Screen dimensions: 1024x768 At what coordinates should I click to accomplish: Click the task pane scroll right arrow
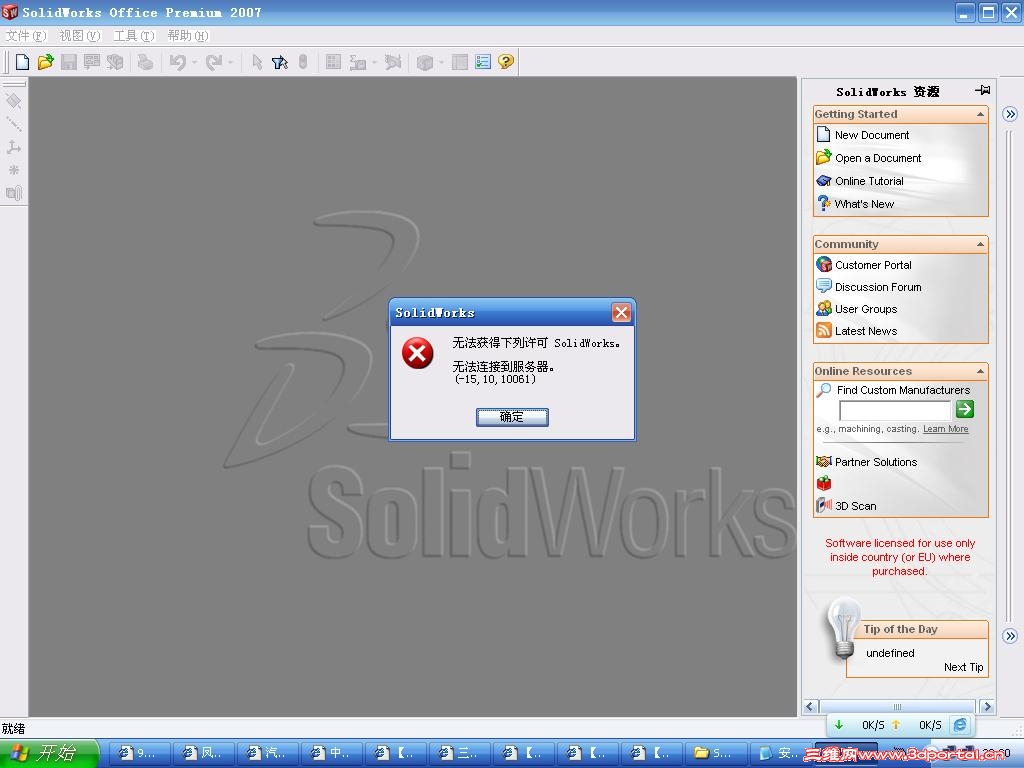point(987,707)
